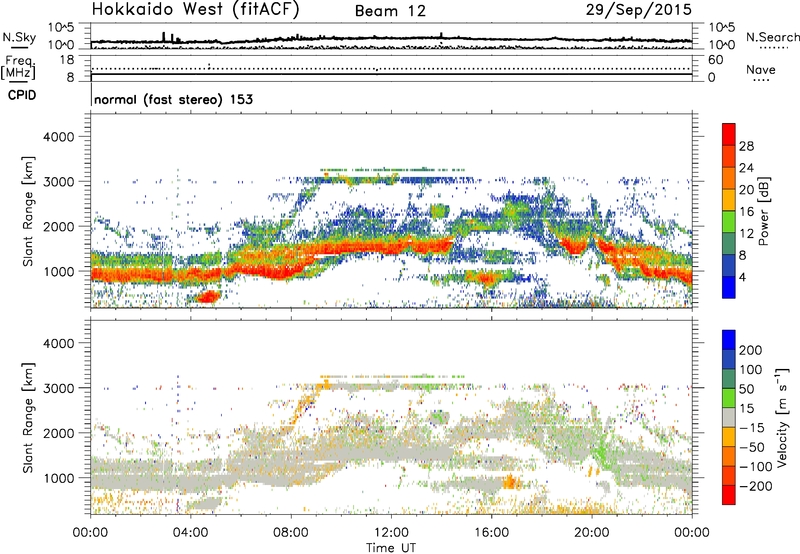
Task: Select the -100 label on Velocity colorbar
Action: pos(755,467)
